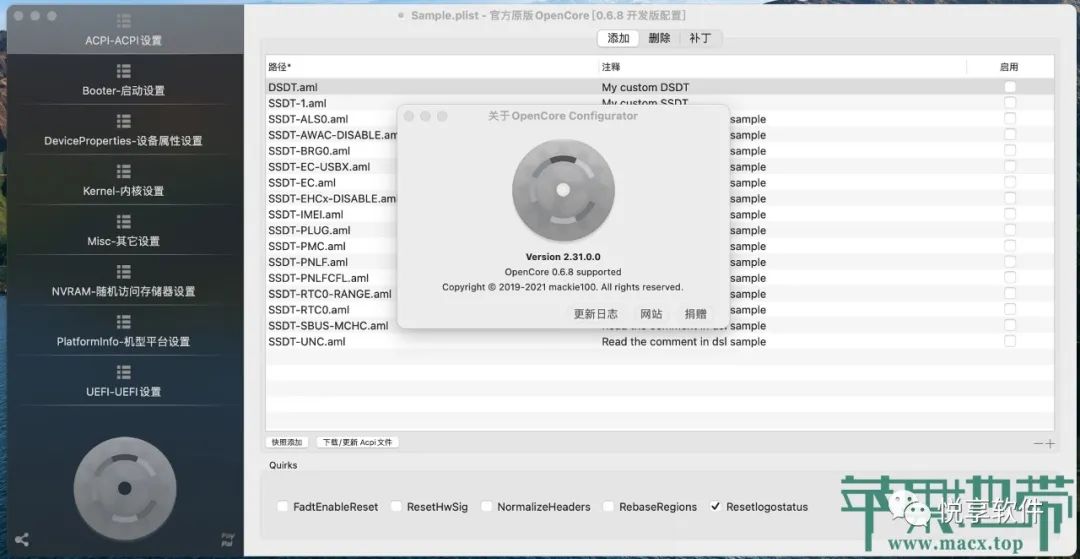
Task: Click the 注释 column header
Action: coord(782,67)
